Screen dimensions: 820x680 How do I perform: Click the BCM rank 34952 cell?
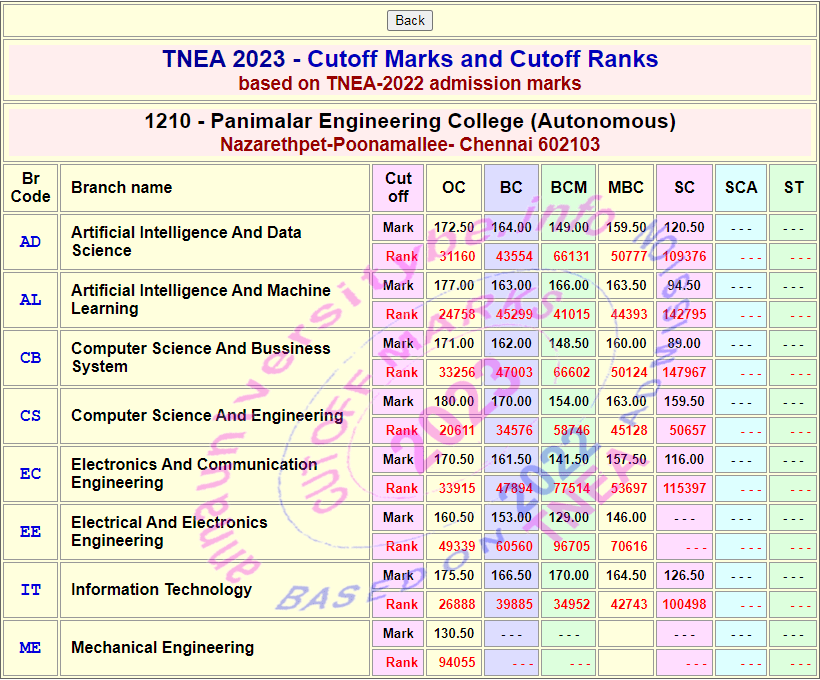tap(568, 605)
